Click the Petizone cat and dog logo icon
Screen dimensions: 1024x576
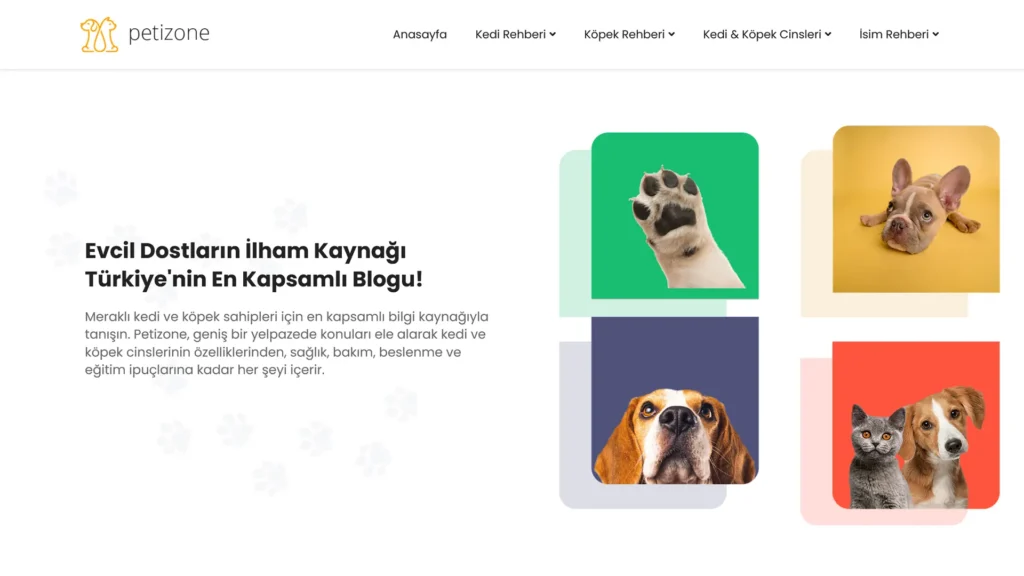[x=98, y=34]
